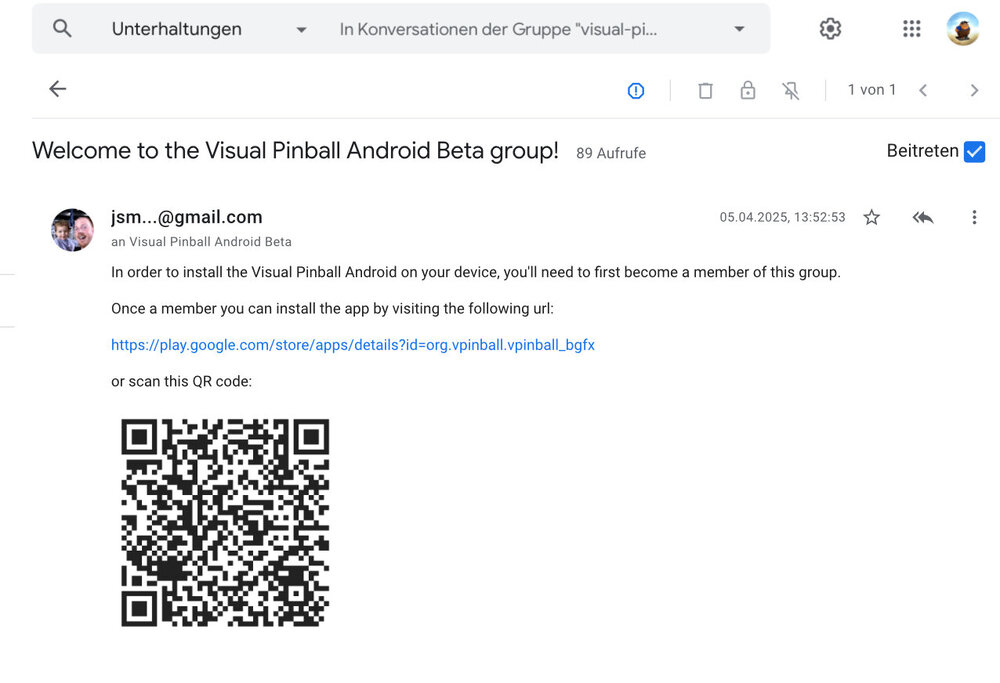Click the '89 Aufrufe' view count
Screen dimensions: 1000x683
point(611,153)
